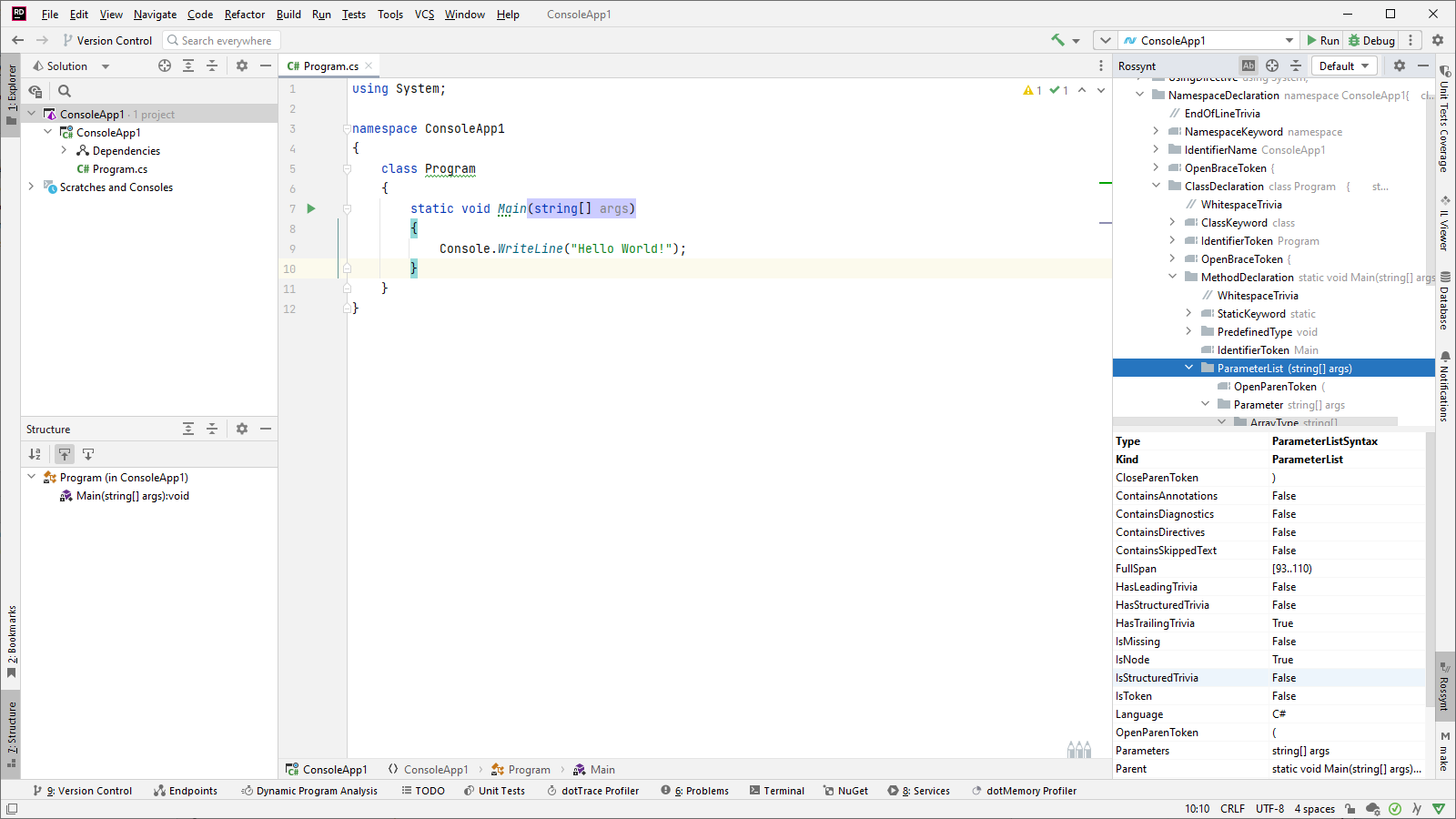Close the Program.cs tab
Viewport: 1456px width, 819px height.
pos(369,66)
